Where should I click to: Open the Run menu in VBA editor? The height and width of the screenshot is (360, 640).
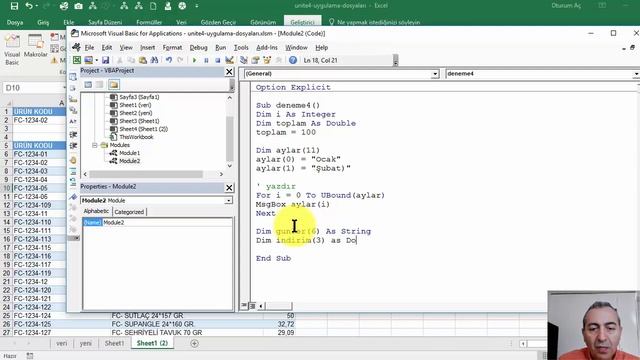click(220, 48)
